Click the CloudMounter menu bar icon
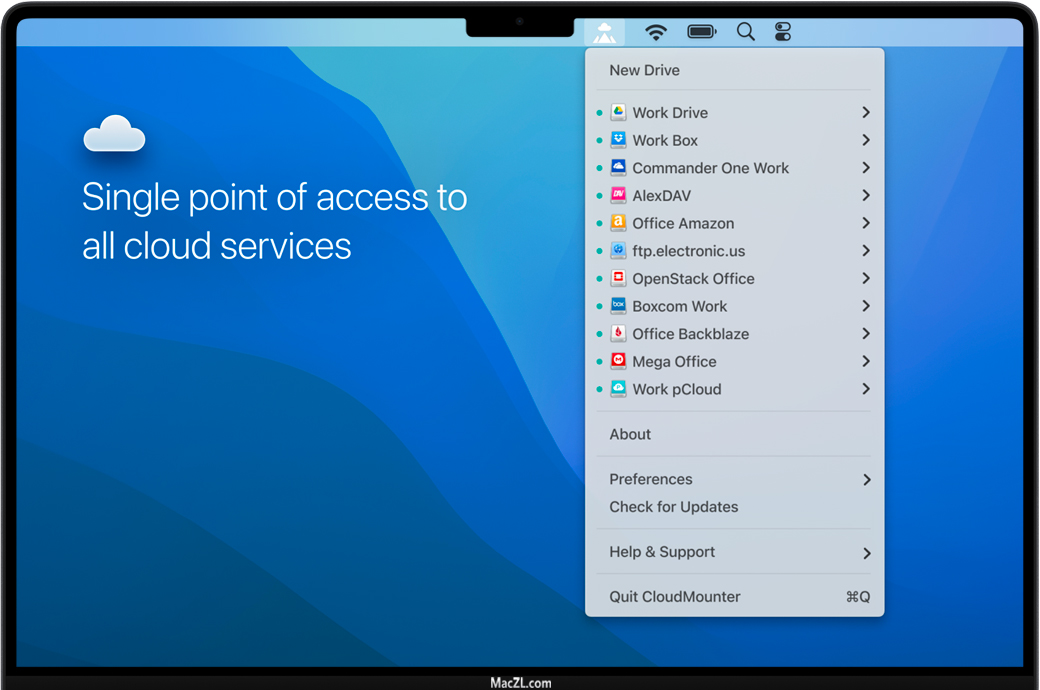Image resolution: width=1040 pixels, height=690 pixels. pyautogui.click(x=604, y=32)
